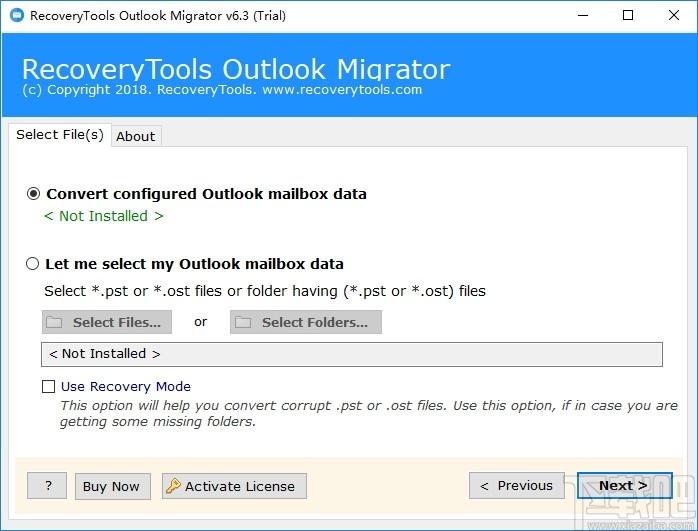Go back with the Previous button
This screenshot has height=531, width=698.
tap(516, 486)
